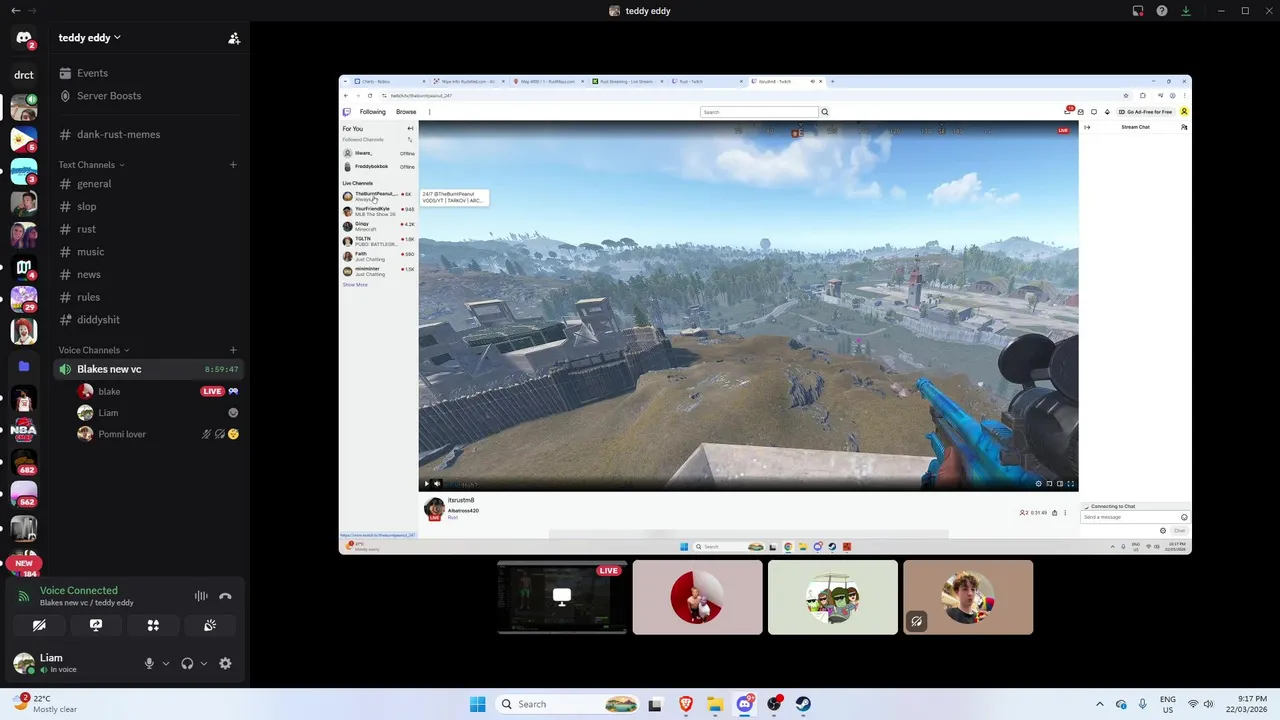Open microphone input options chevron

click(166, 663)
